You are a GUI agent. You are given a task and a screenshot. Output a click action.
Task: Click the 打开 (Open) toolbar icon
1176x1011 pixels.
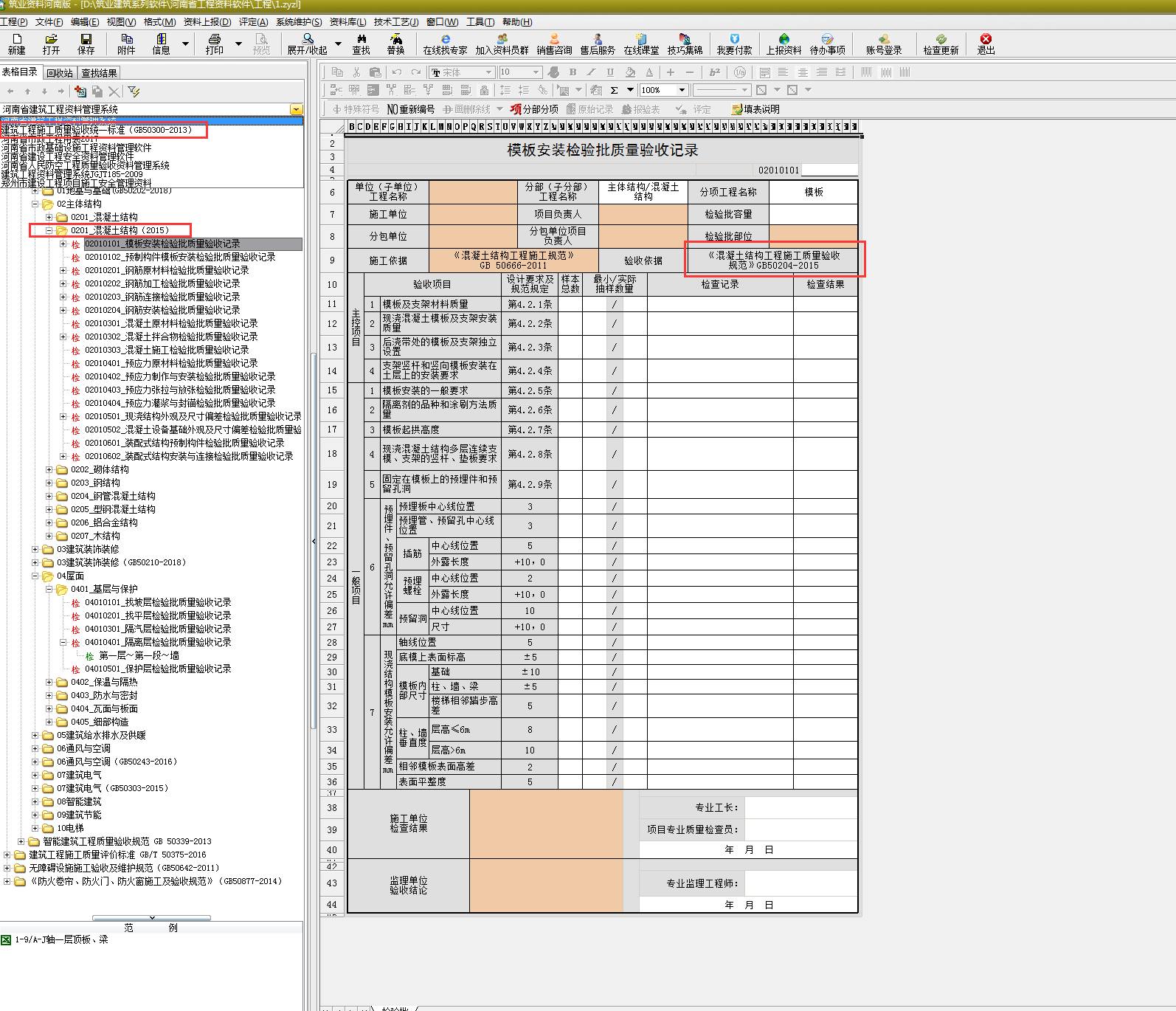point(51,44)
